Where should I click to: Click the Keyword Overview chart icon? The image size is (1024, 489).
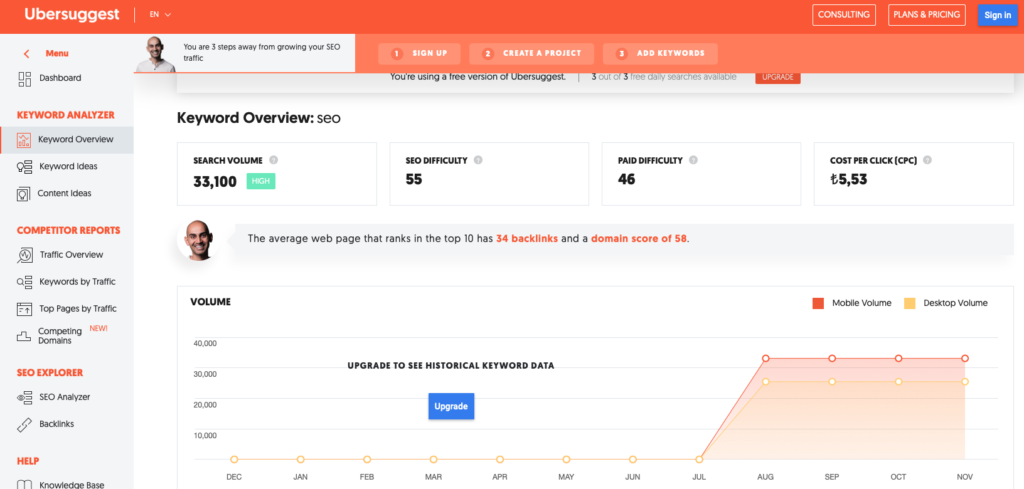point(24,140)
